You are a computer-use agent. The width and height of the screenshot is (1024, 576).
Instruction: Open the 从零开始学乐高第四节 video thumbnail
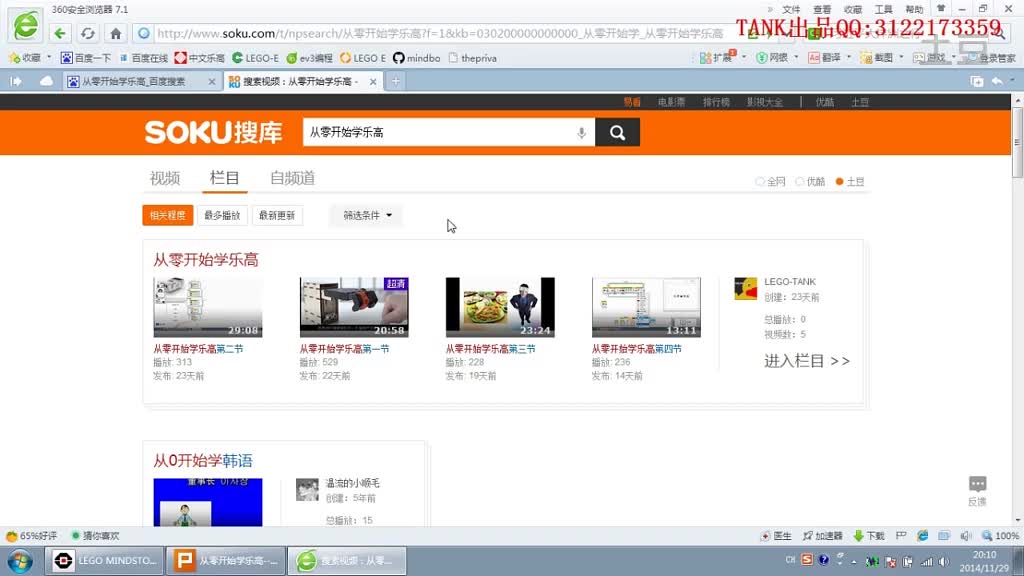pyautogui.click(x=647, y=307)
